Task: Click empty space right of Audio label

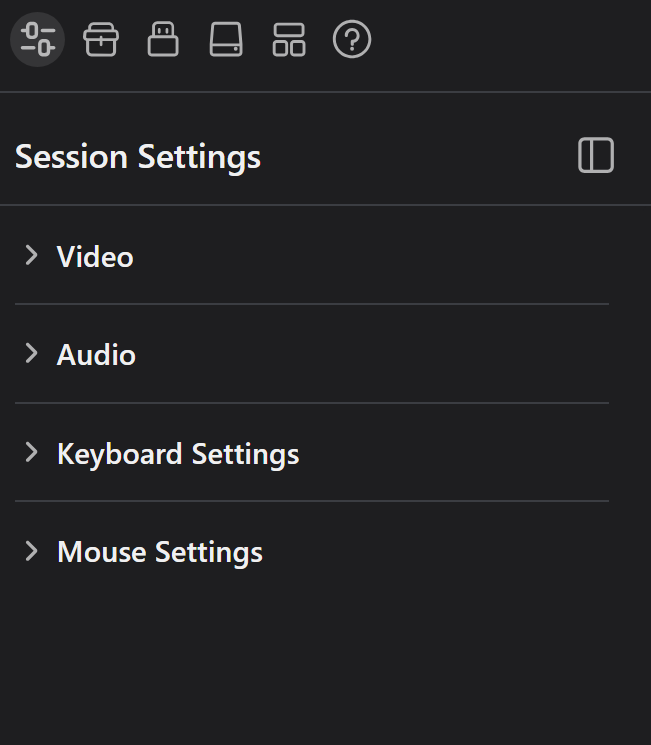Action: (x=371, y=355)
